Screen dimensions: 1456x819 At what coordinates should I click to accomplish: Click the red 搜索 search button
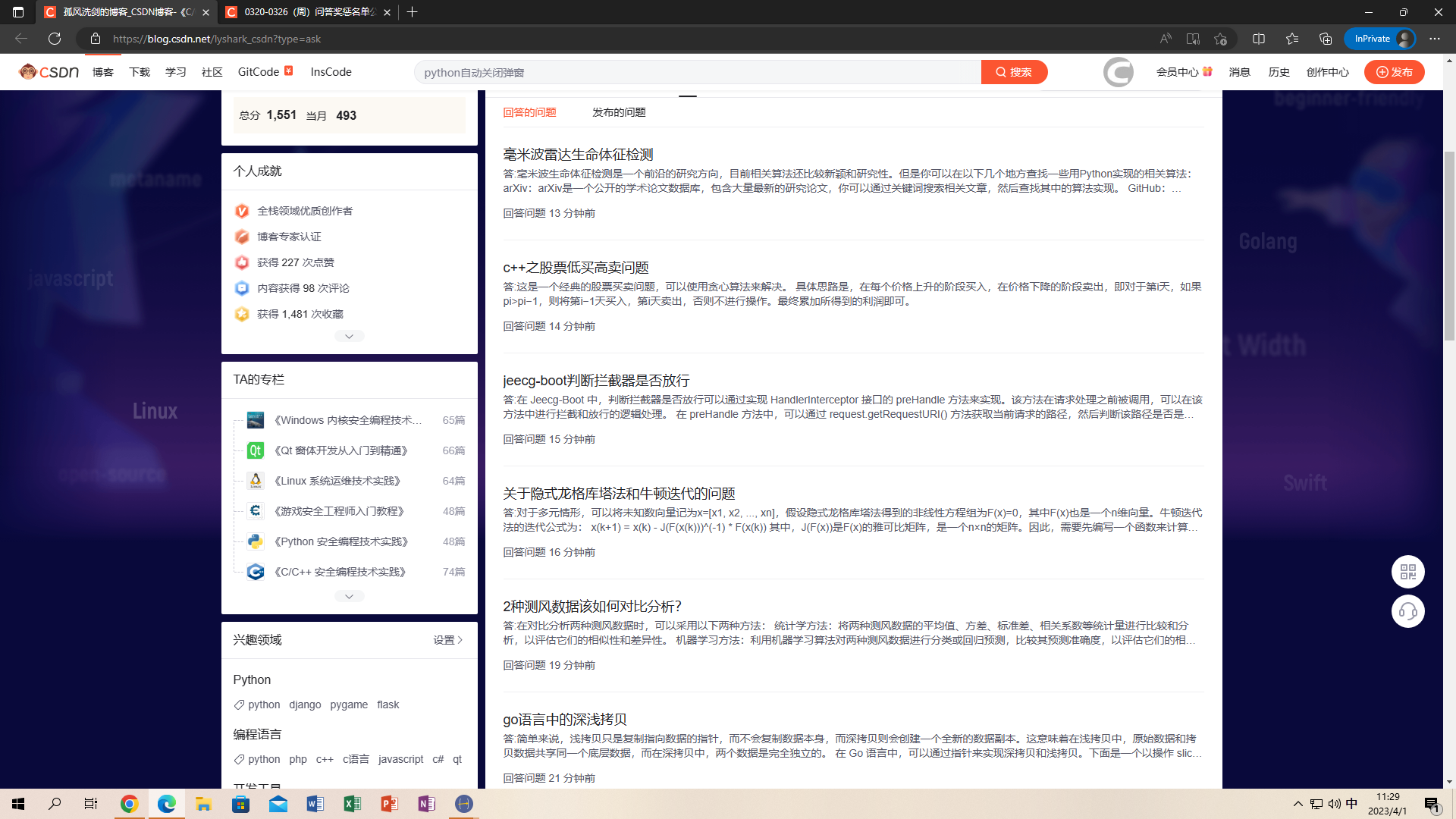1014,72
